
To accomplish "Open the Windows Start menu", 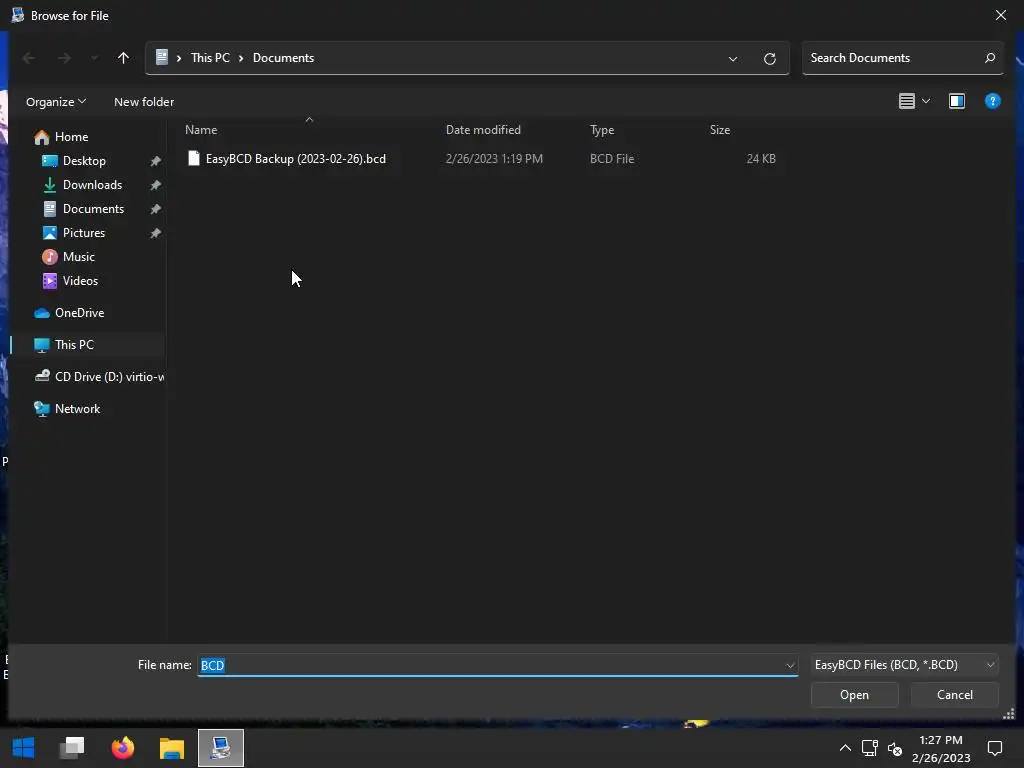I will [24, 748].
